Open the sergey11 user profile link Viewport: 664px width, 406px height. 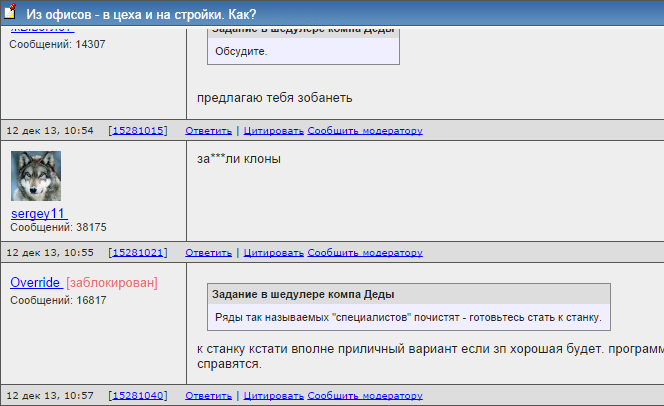click(38, 213)
